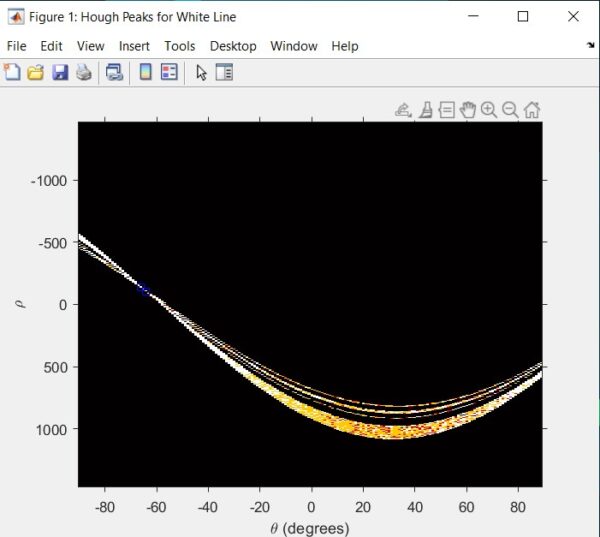Open the Tools menu

(x=180, y=46)
